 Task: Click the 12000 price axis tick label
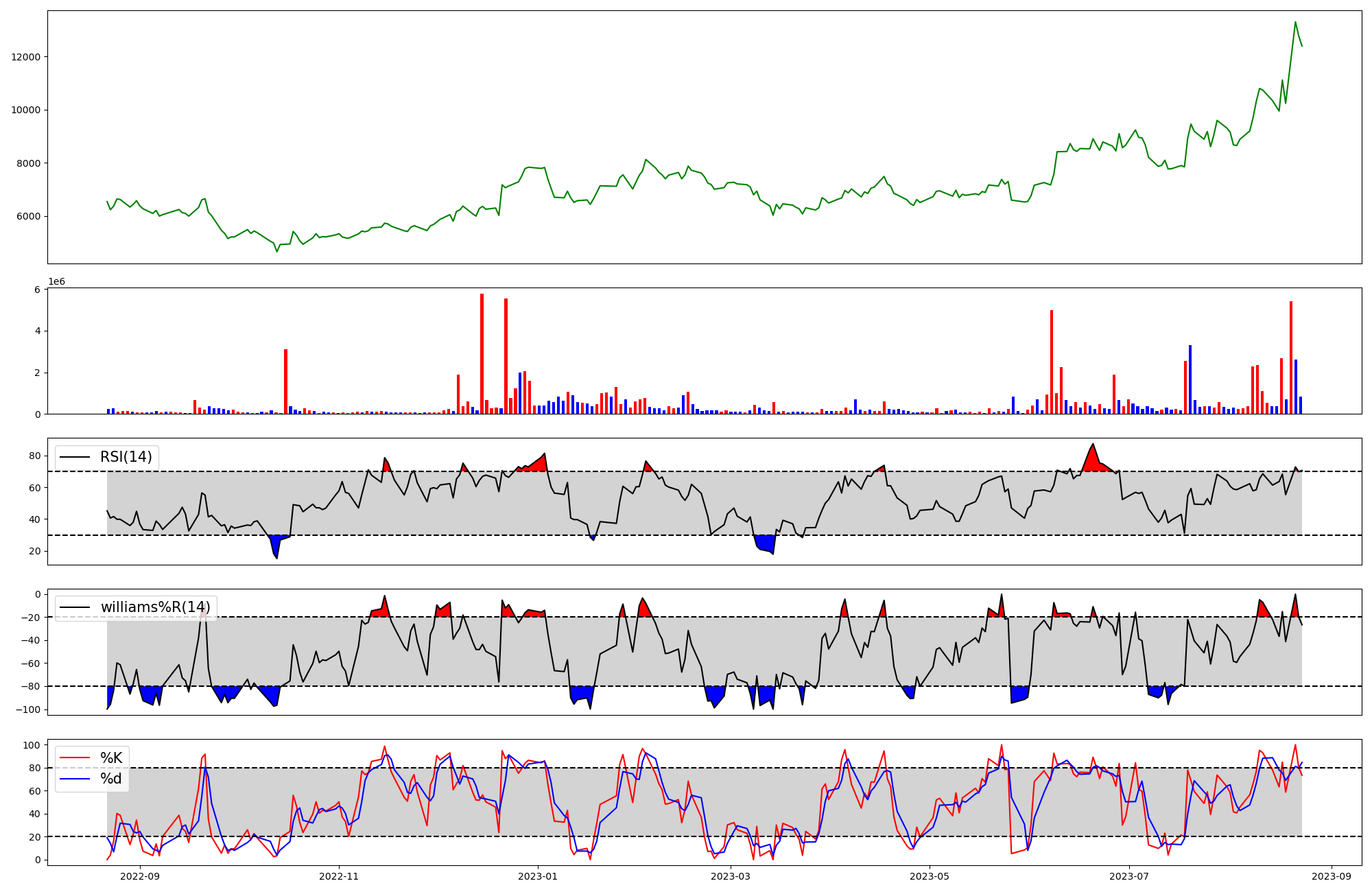(x=25, y=57)
